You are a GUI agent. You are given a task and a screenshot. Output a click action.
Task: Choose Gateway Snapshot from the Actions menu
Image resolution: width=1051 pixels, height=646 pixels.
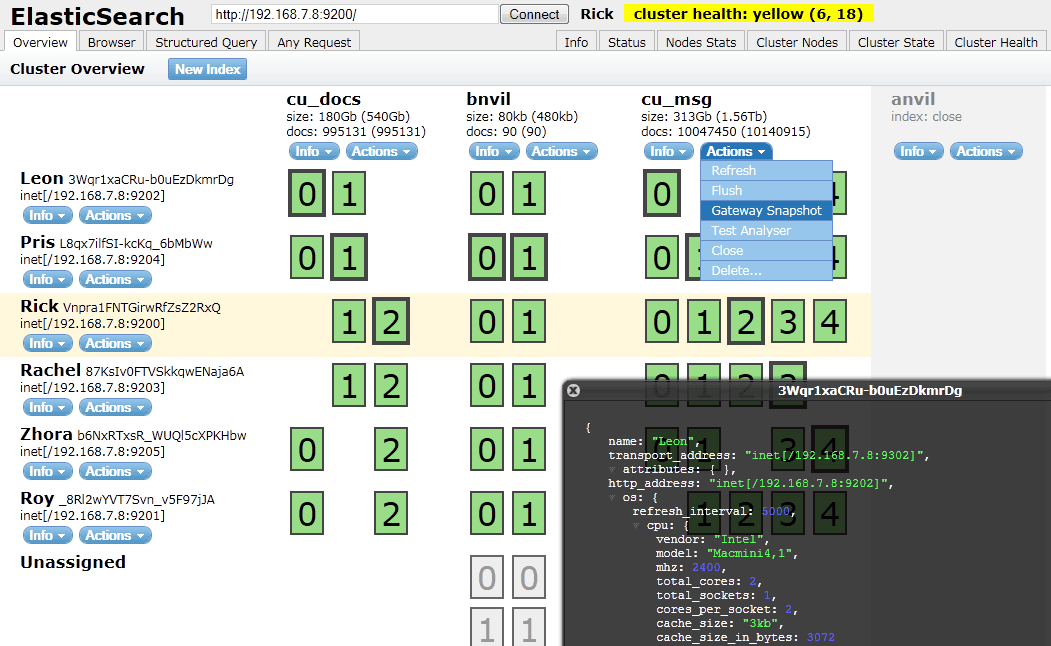pos(765,210)
